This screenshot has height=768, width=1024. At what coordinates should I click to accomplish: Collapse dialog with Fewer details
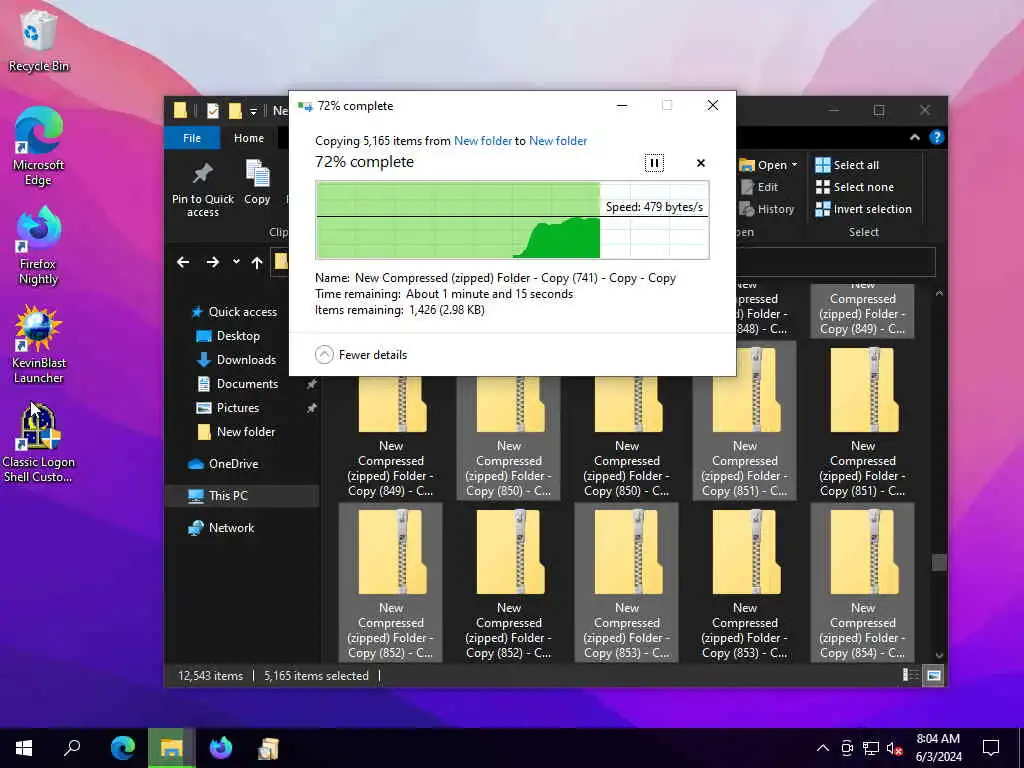(x=360, y=355)
